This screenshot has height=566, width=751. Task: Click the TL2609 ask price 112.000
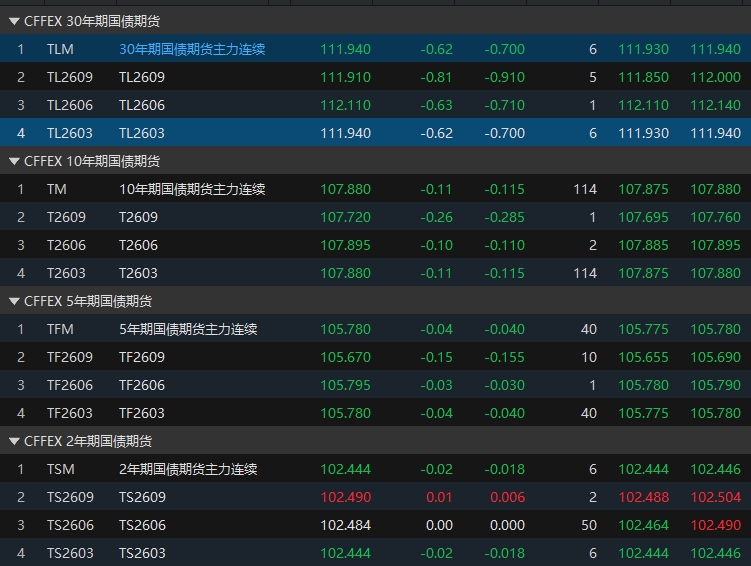coord(716,77)
